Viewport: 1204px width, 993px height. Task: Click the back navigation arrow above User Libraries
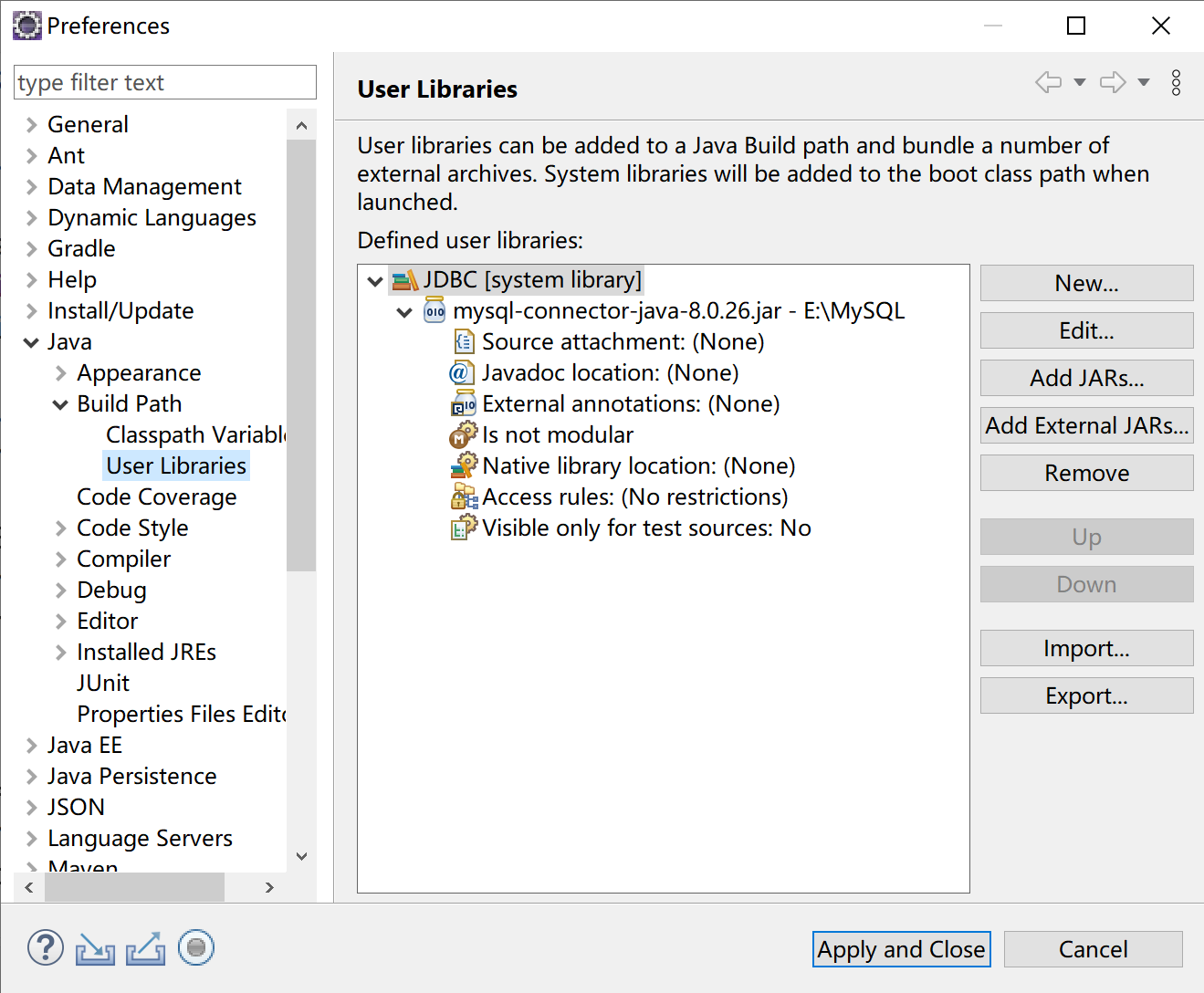pos(1048,82)
